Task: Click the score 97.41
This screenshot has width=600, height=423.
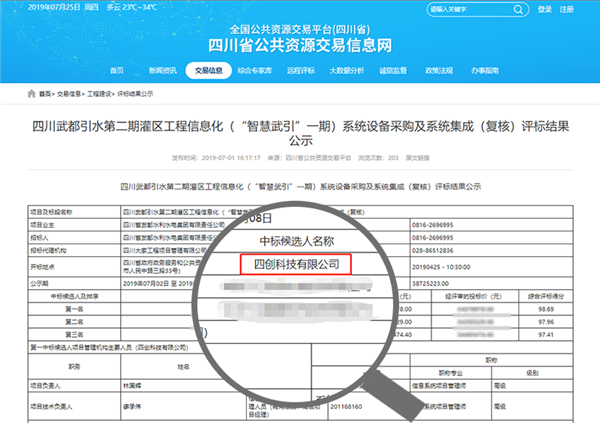Action: tap(546, 335)
